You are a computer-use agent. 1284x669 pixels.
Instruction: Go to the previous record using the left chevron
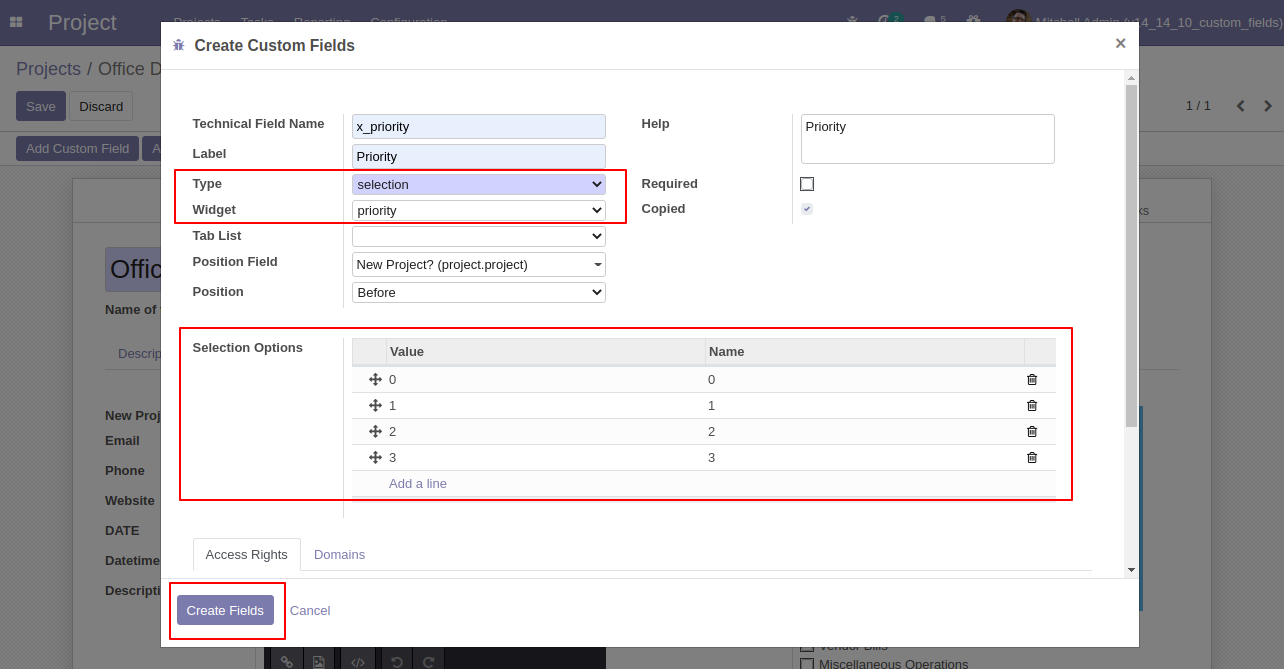click(x=1241, y=106)
